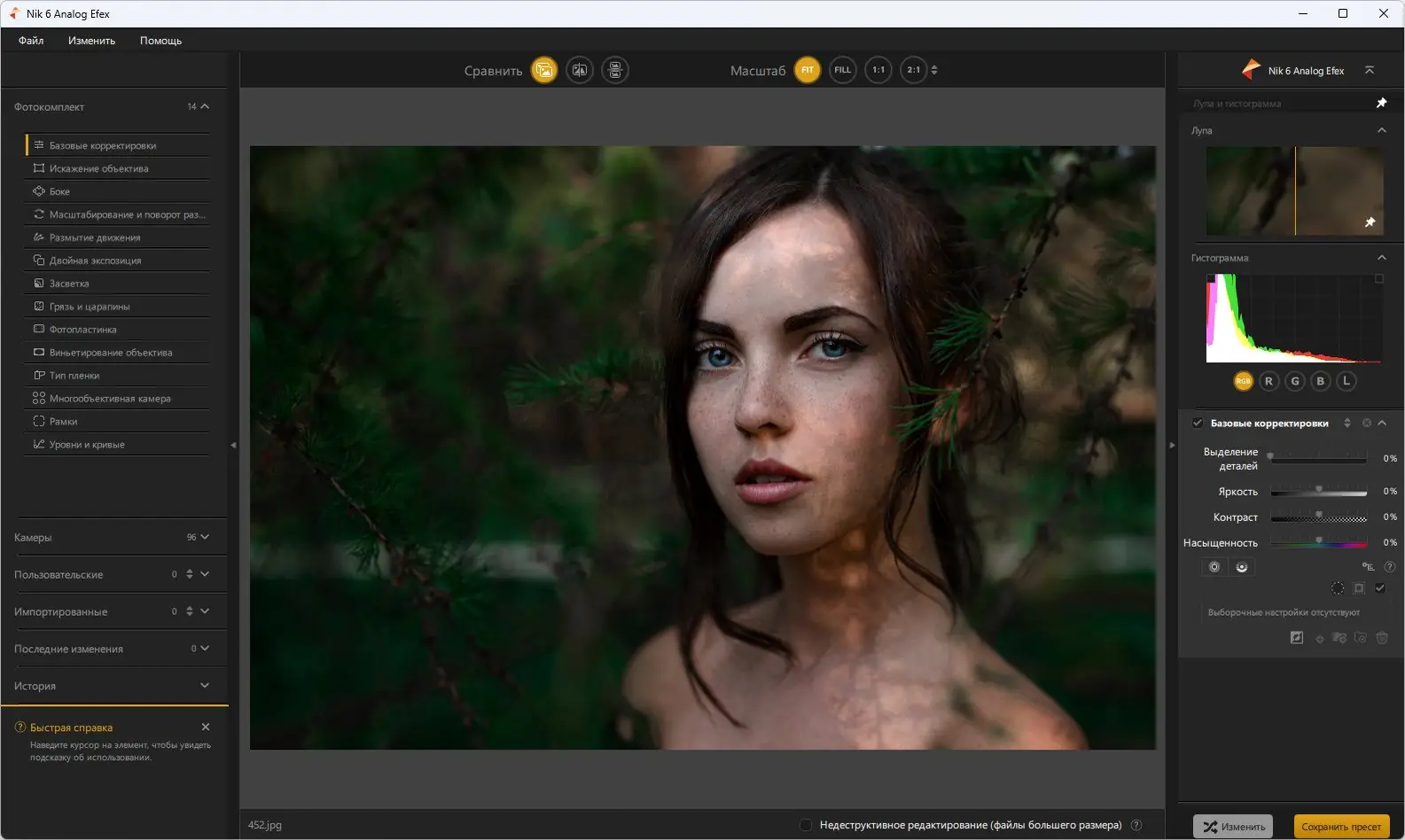The image size is (1405, 840).
Task: Click the help question mark in Базовые корректировки
Action: pos(1390,567)
